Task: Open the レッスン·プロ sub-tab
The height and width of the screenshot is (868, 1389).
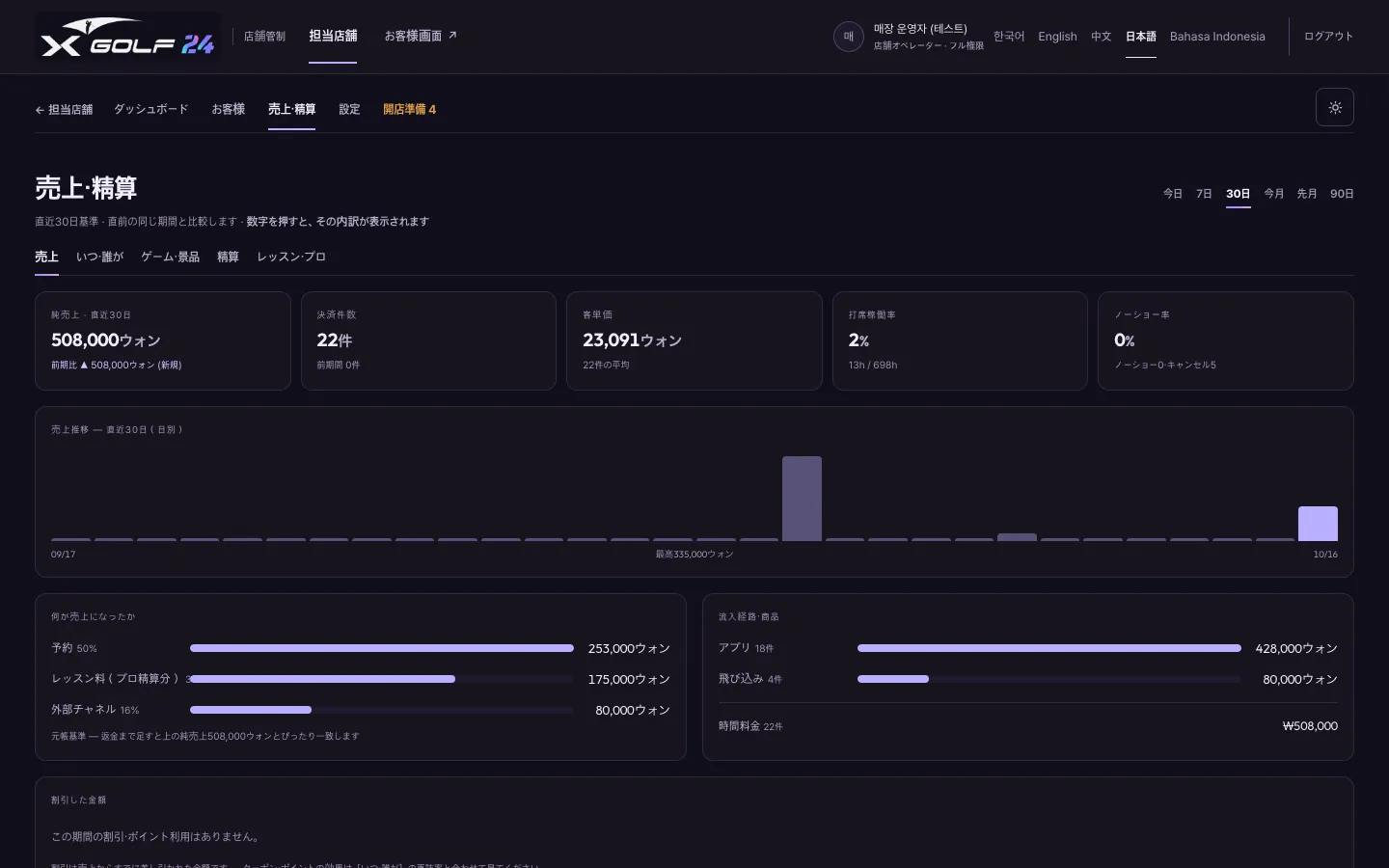Action: pos(291,258)
